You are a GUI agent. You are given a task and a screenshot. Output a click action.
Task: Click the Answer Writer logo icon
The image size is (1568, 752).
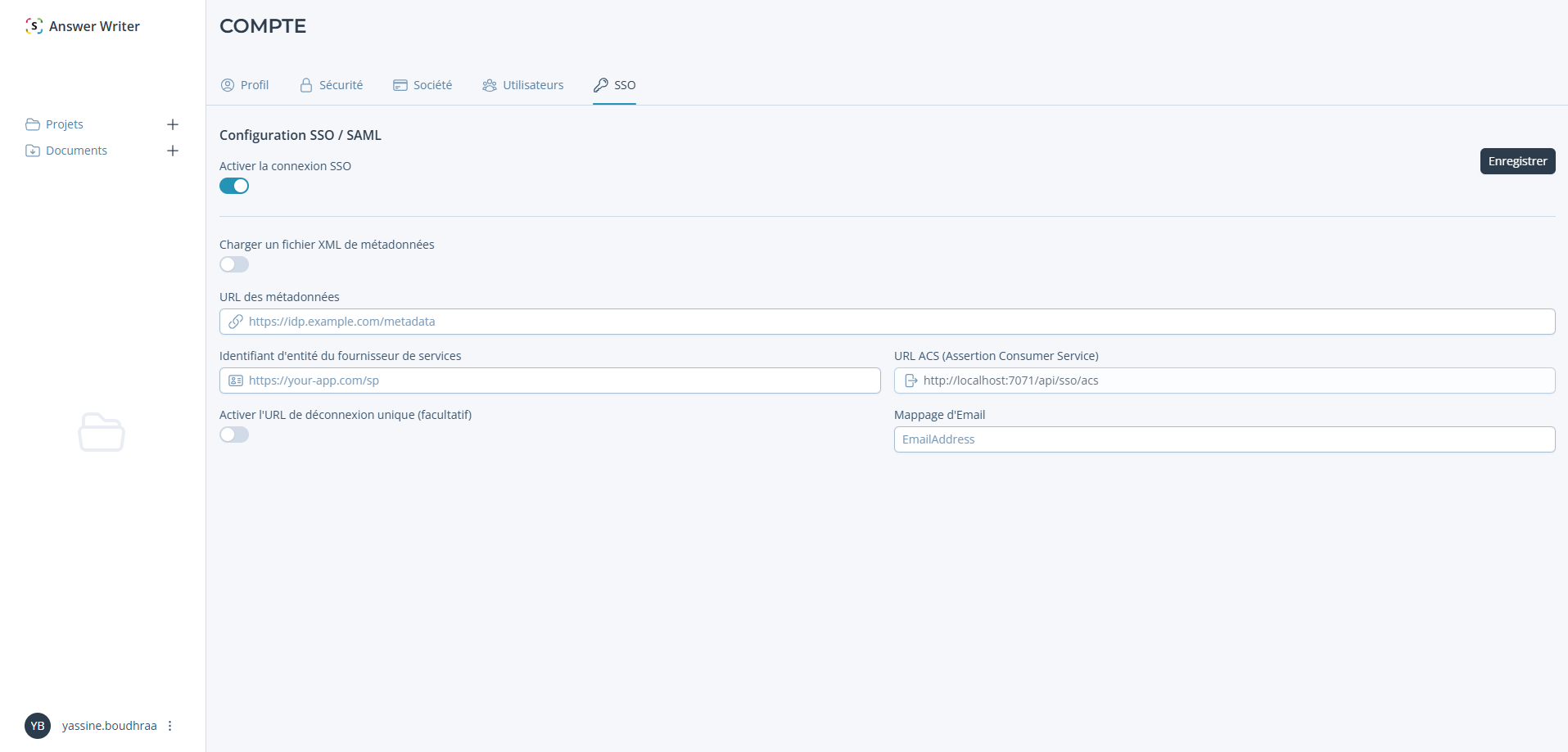coord(34,26)
